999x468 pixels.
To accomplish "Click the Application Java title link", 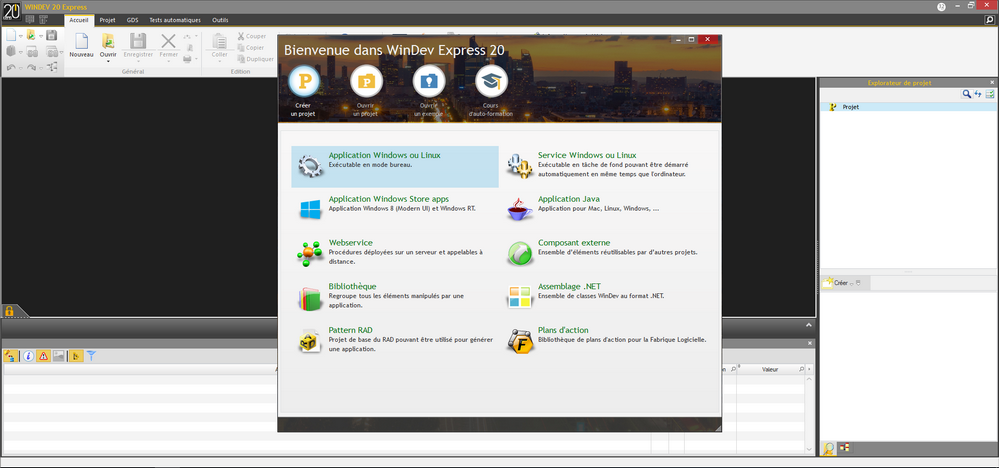I will pyautogui.click(x=568, y=199).
